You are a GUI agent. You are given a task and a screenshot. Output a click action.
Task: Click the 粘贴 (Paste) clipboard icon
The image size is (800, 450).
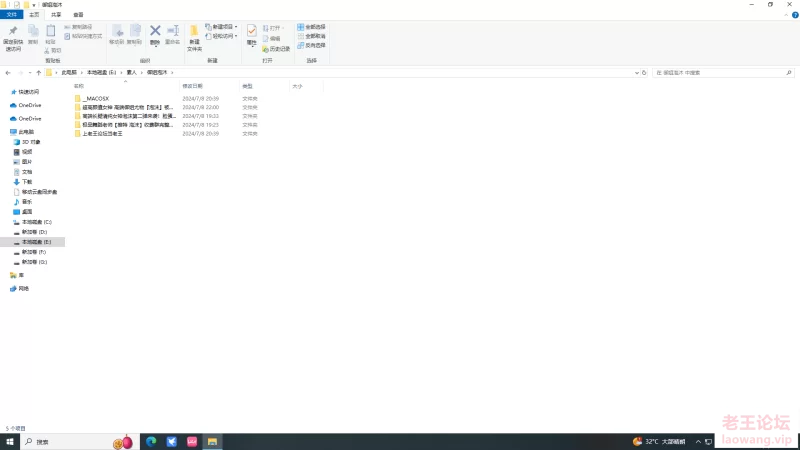tap(50, 33)
